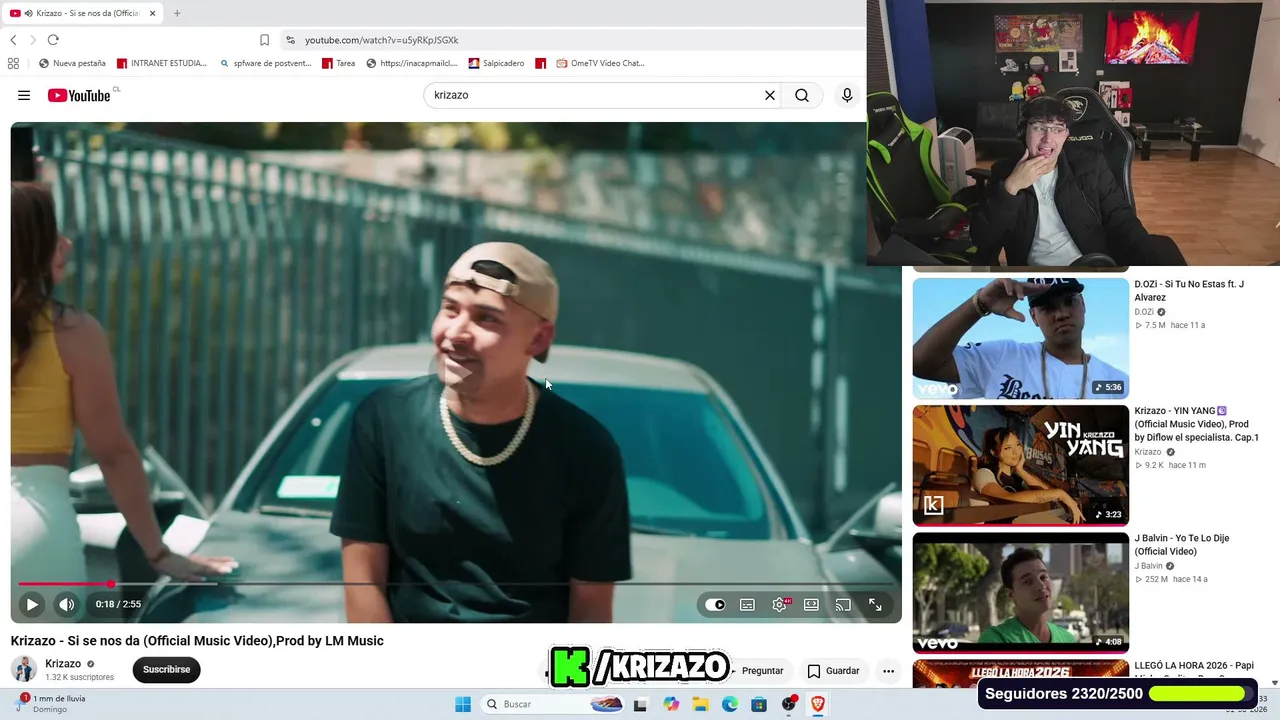Open the YouTube guide hamburger menu
This screenshot has height=720, width=1280.
(24, 95)
